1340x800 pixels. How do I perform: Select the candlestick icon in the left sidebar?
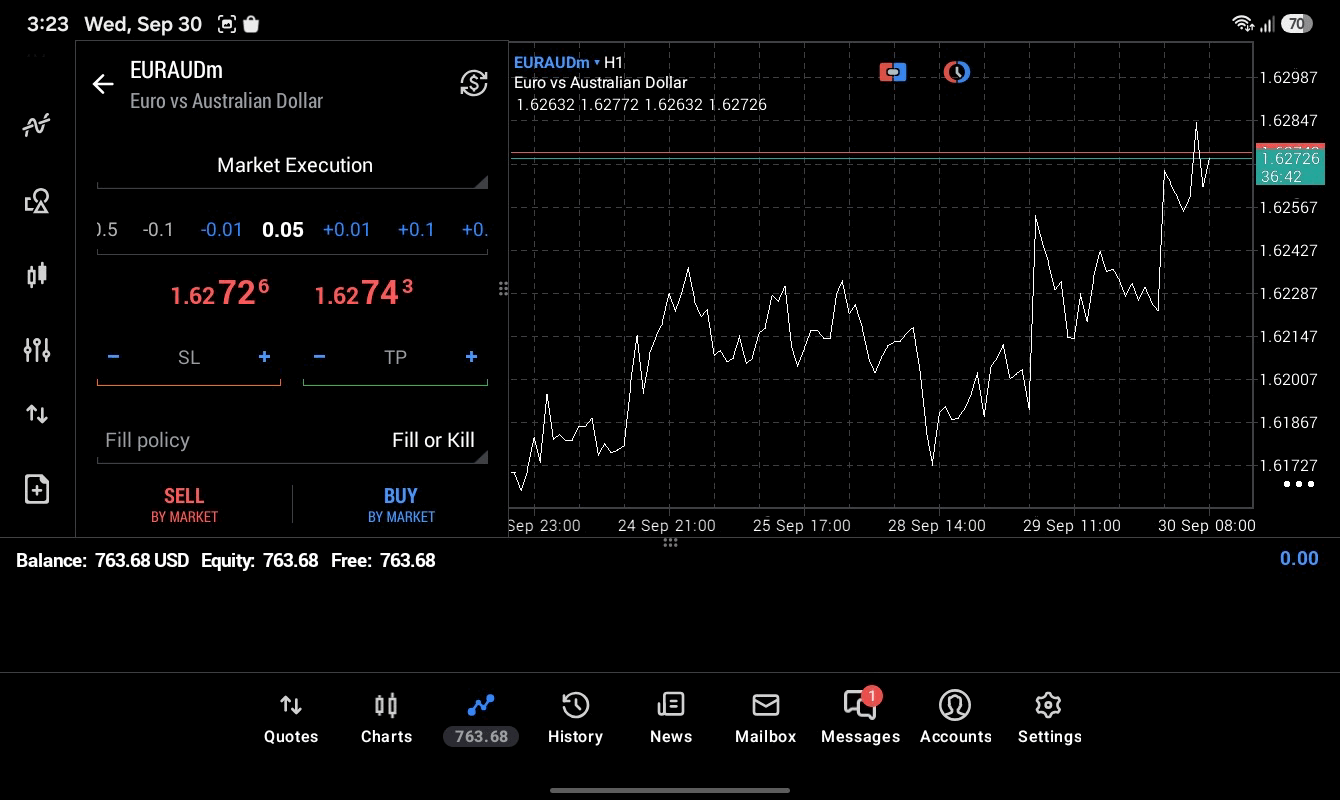37,275
